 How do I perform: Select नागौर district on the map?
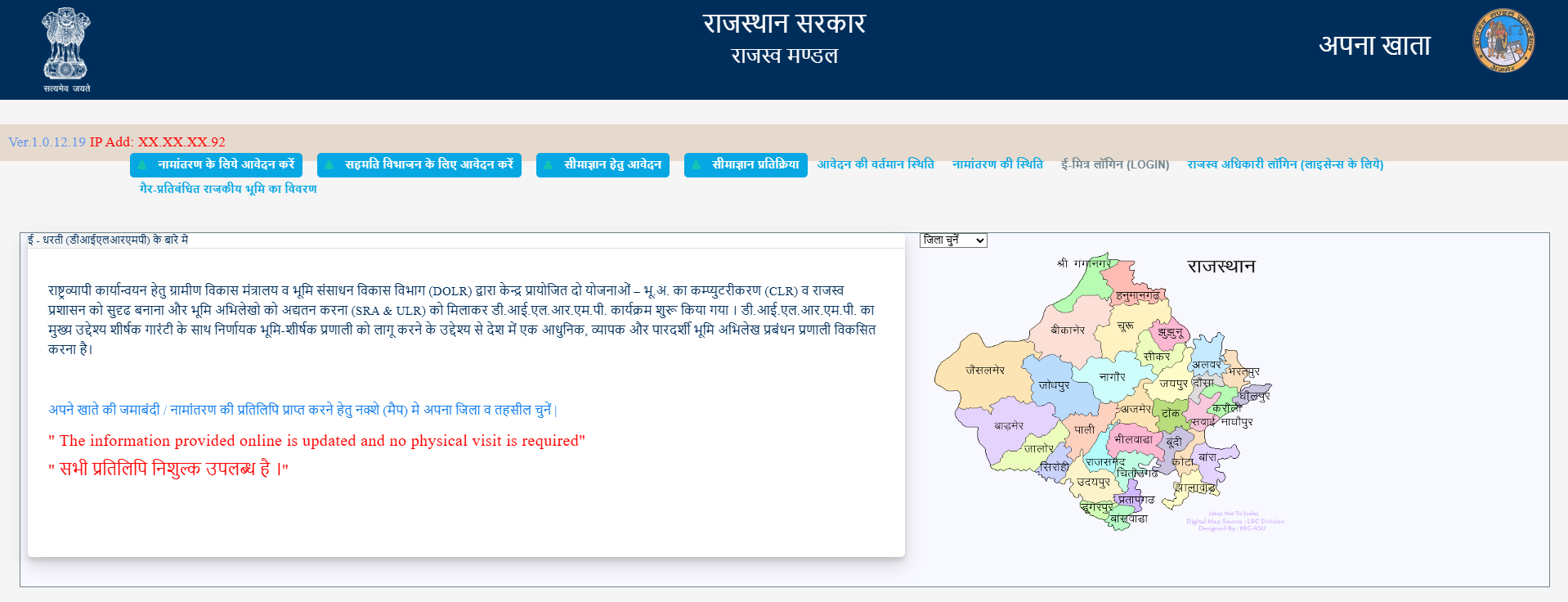tap(1112, 377)
